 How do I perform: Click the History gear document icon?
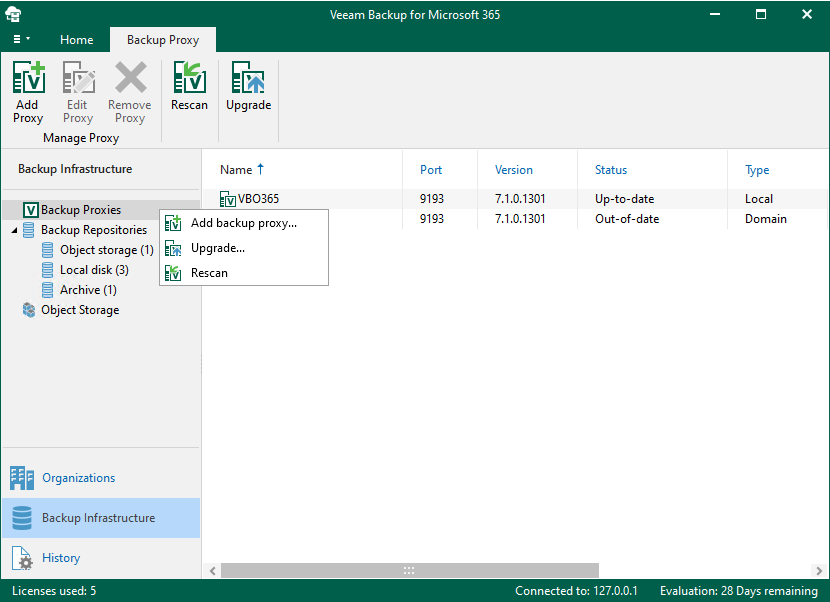point(22,559)
